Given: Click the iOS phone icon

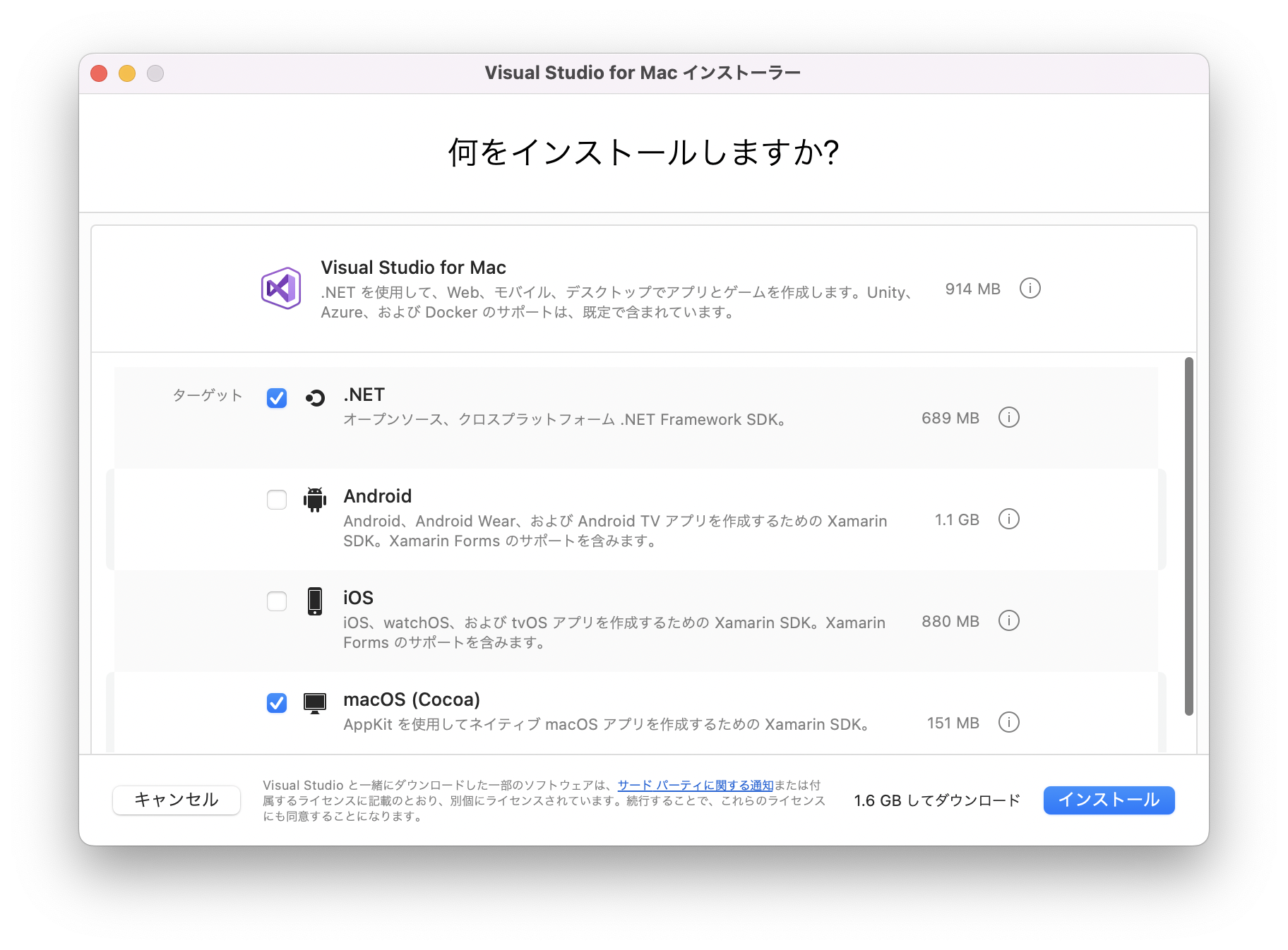Looking at the screenshot, I should tap(315, 601).
